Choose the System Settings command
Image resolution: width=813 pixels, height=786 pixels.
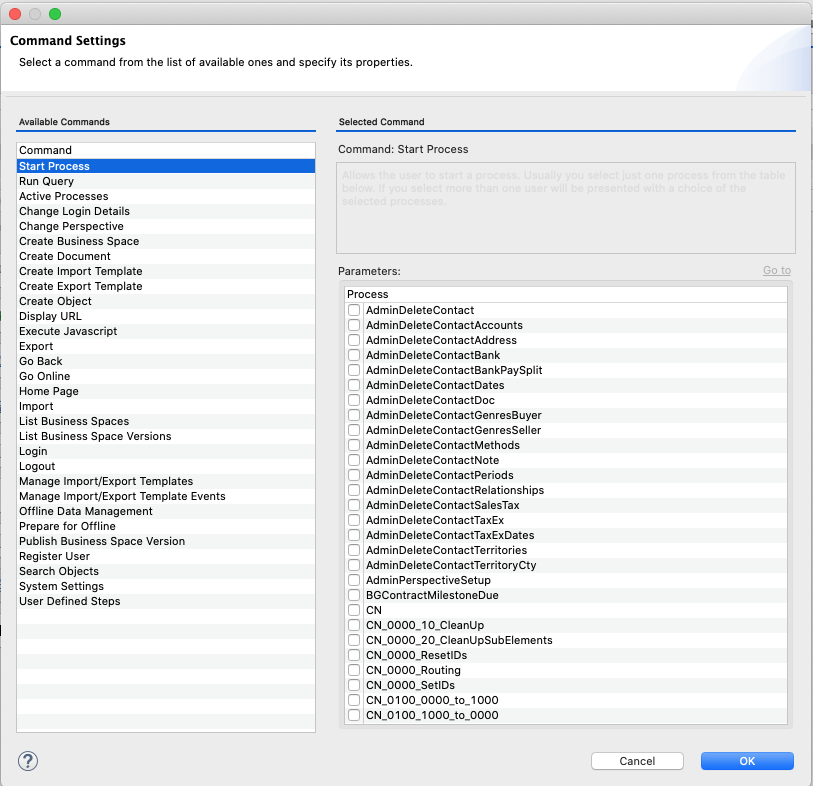click(x=166, y=586)
